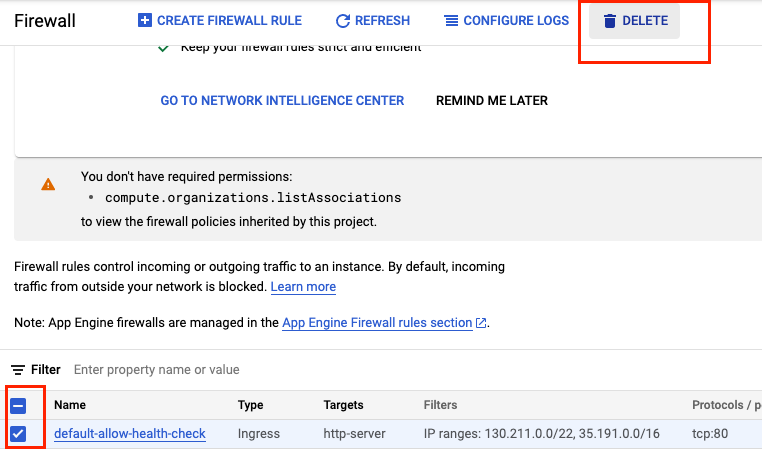Click the Filters column header
The width and height of the screenshot is (762, 454).
pyautogui.click(x=440, y=405)
